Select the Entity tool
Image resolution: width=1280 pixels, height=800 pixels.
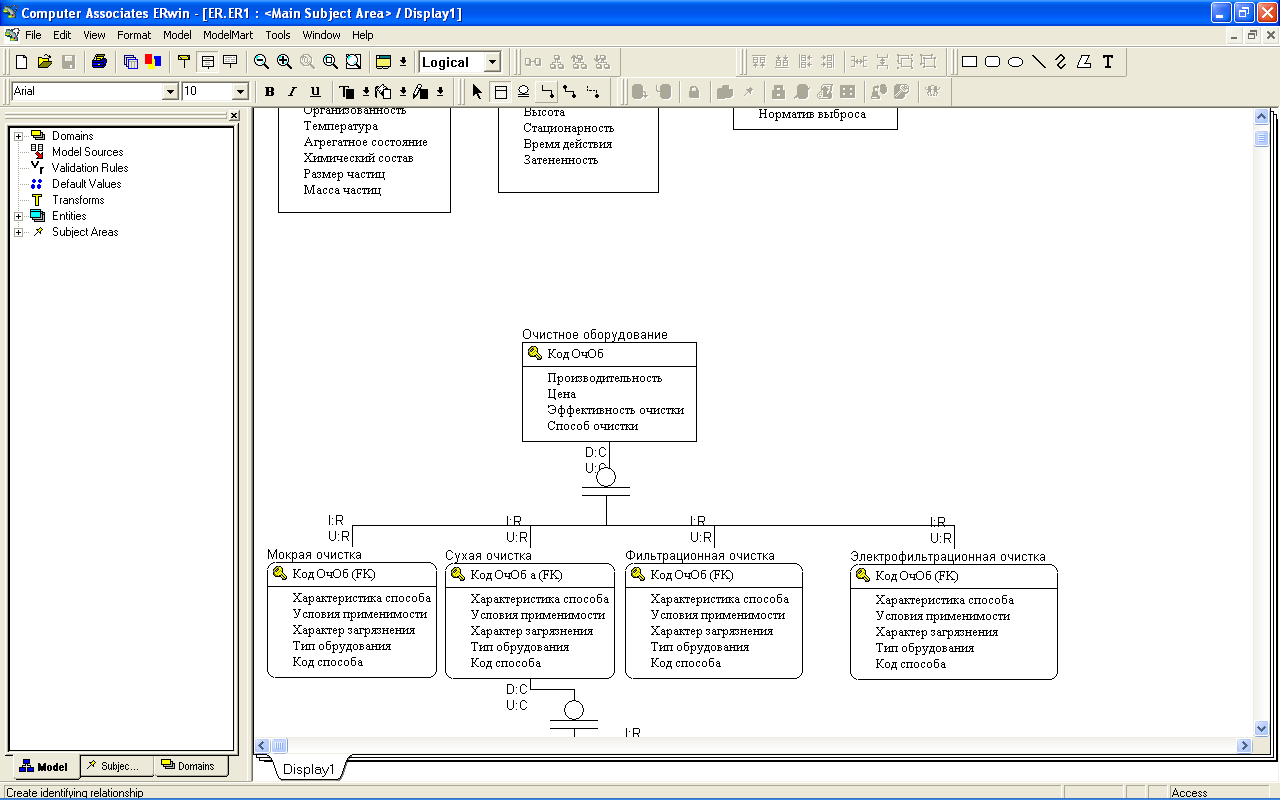coord(500,92)
